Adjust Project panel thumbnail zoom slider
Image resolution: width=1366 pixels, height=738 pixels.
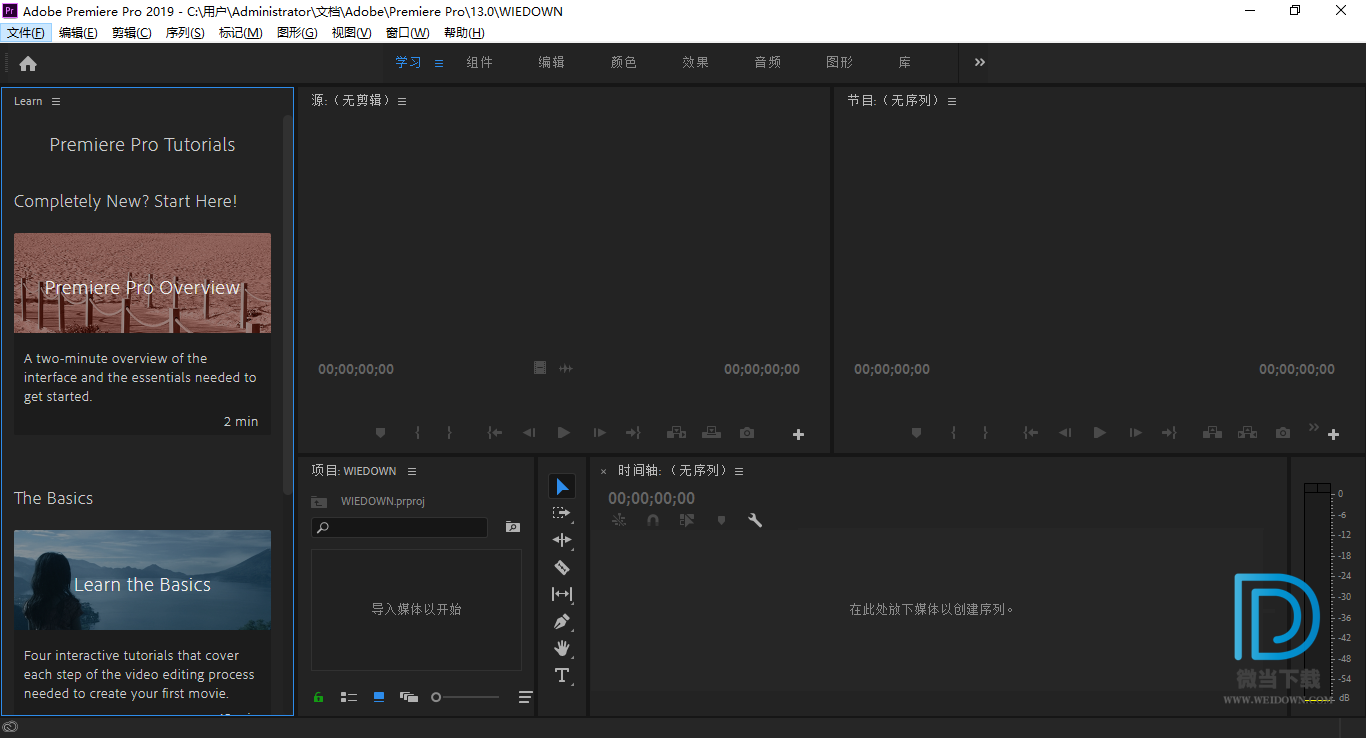(x=465, y=697)
